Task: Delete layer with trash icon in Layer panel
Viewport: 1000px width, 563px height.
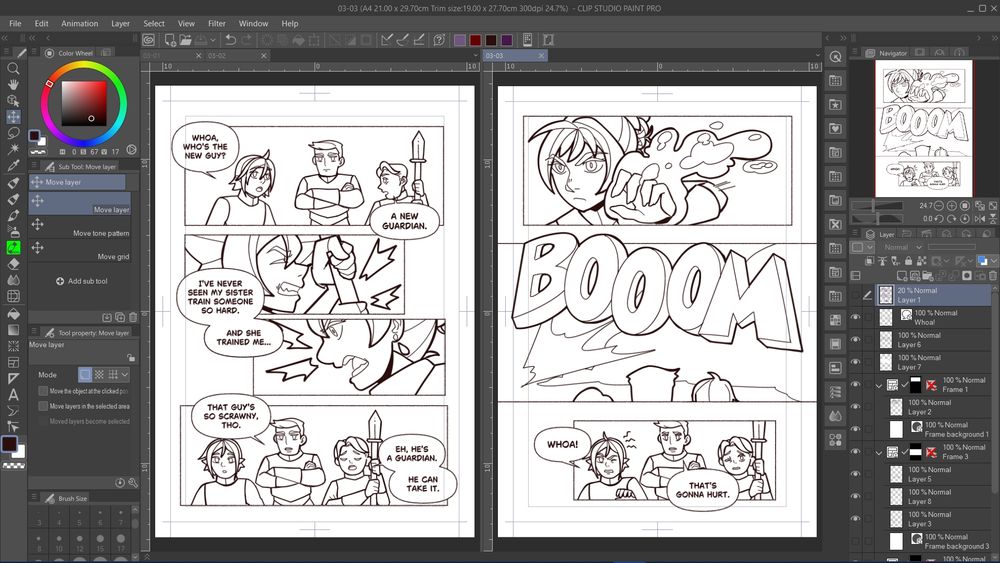Action: 993,275
